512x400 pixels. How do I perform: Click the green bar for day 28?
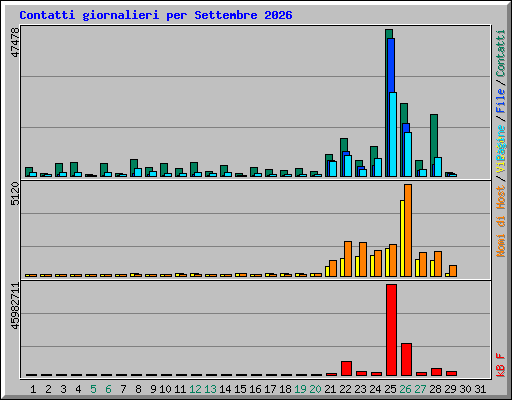point(434,145)
